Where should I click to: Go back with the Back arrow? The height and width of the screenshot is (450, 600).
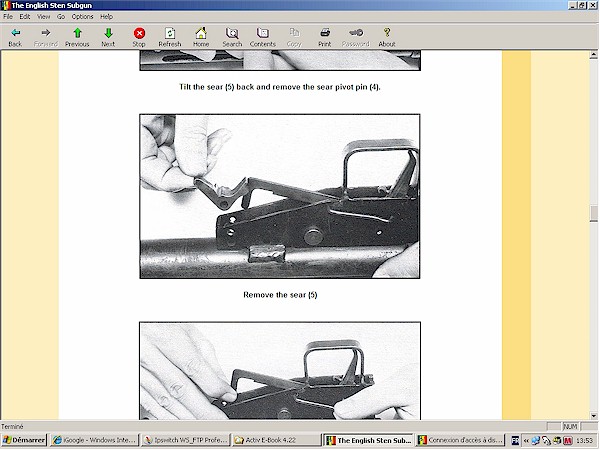(x=15, y=37)
